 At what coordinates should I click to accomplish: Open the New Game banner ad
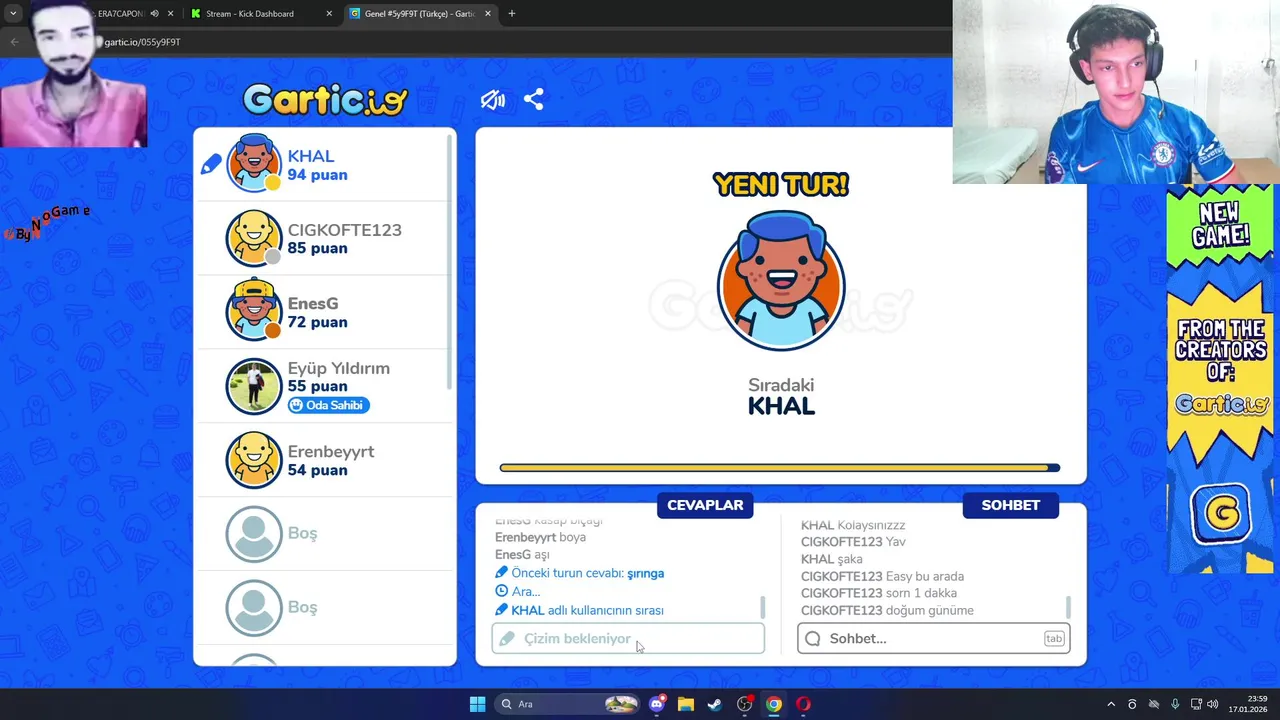[1220, 378]
